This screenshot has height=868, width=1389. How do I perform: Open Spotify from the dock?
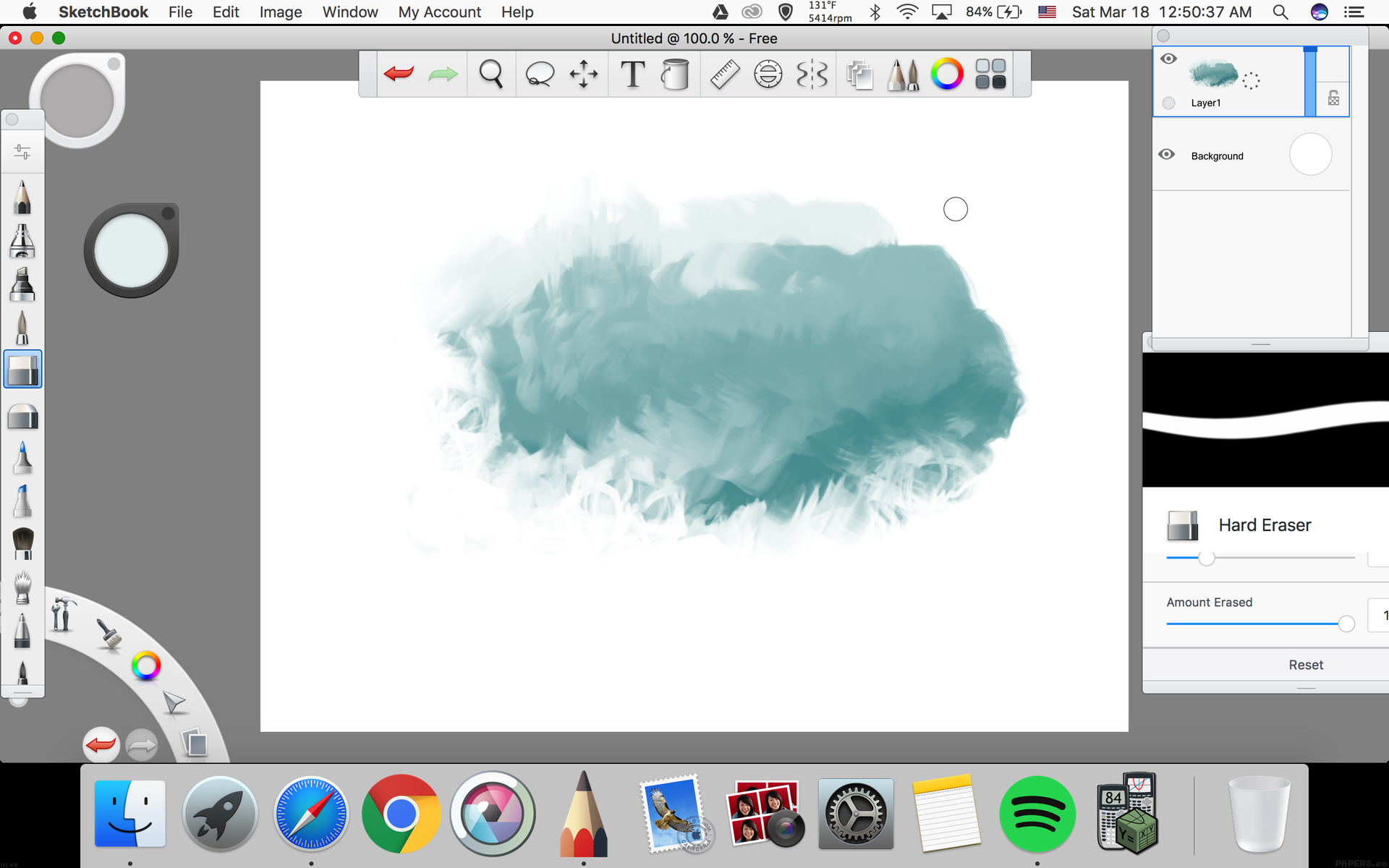[1037, 814]
